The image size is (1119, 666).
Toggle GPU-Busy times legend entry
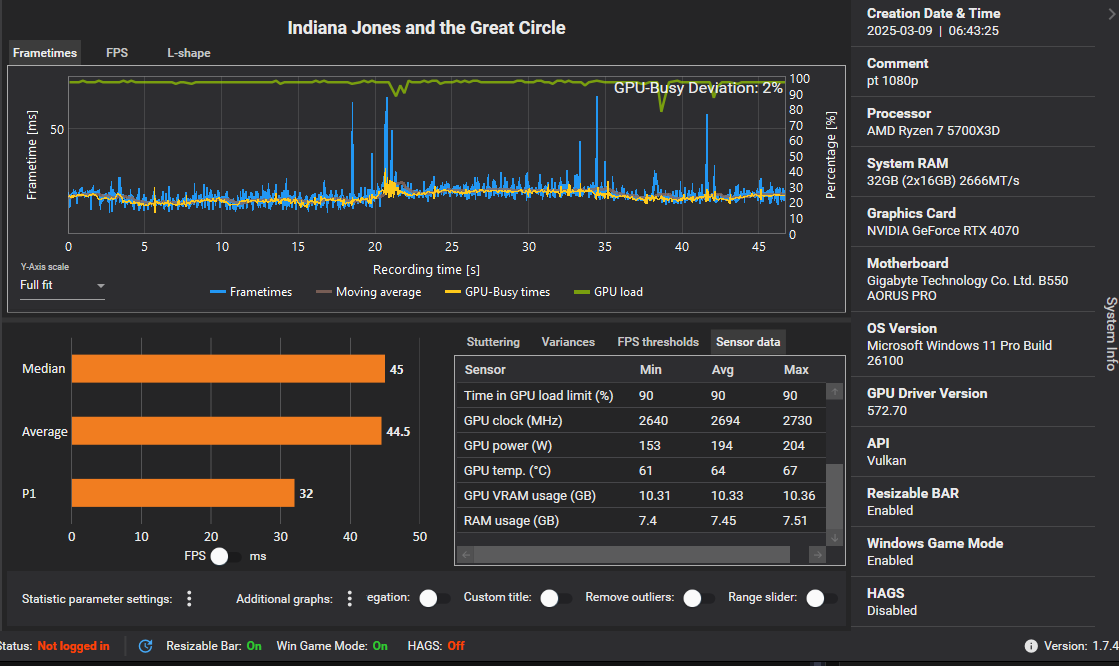point(497,292)
